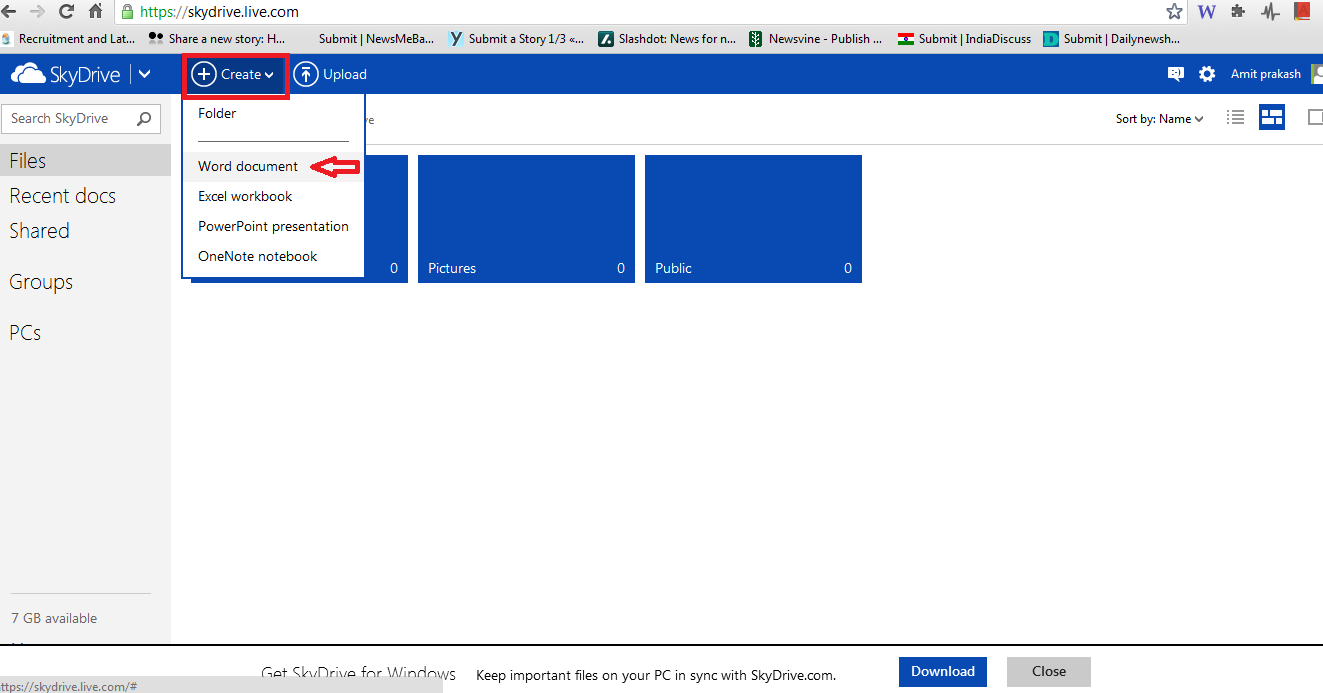Open Submit a Story 1/3 bookmark
The height and width of the screenshot is (693, 1323).
click(x=516, y=39)
